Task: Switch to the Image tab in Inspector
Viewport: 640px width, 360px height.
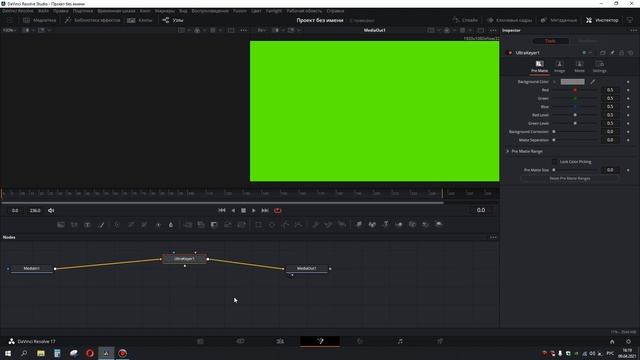Action: click(x=560, y=67)
